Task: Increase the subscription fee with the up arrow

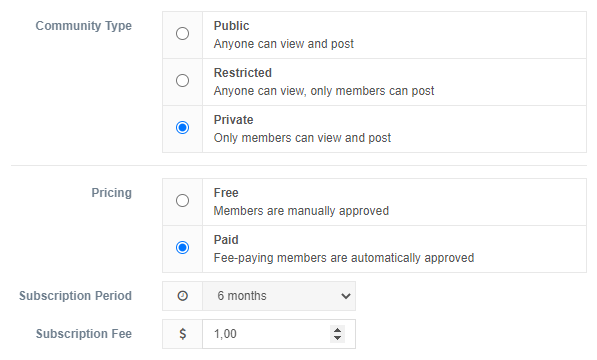Action: click(337, 330)
